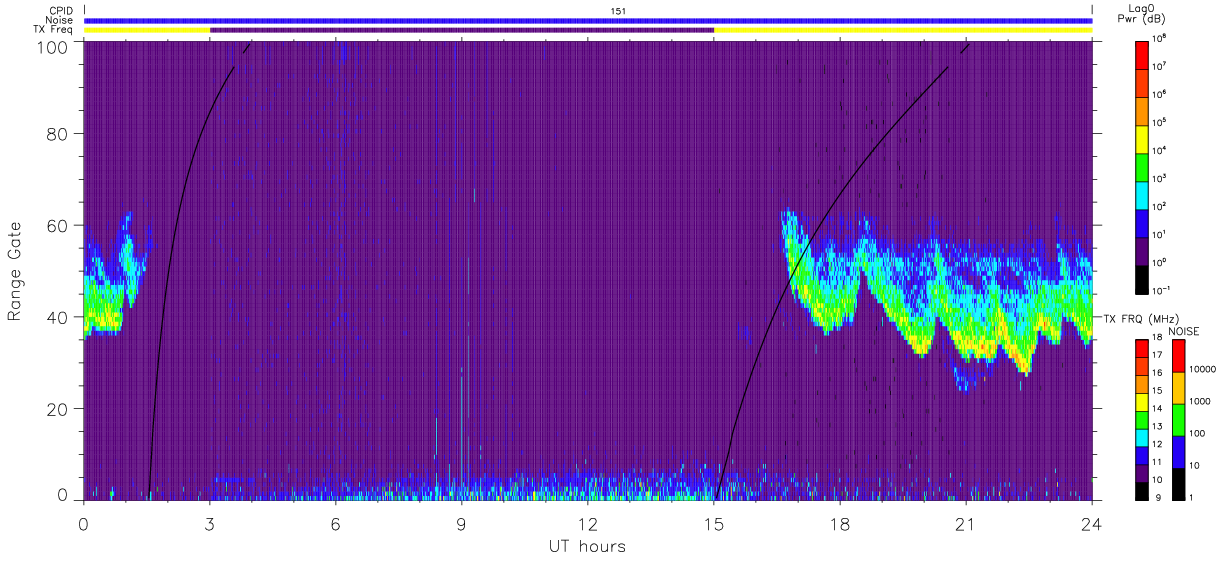Pick the blue segment of NOISE colorbar
The width and height of the screenshot is (1228, 567).
pos(1178,452)
